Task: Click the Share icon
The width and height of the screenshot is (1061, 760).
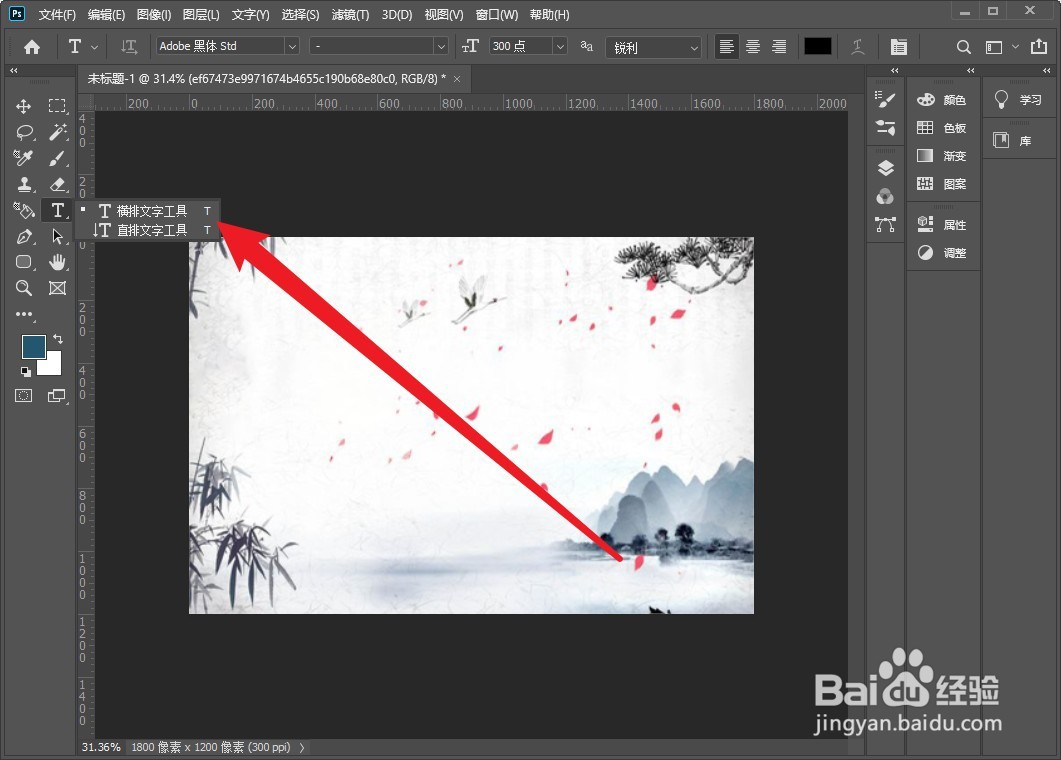Action: [1039, 46]
